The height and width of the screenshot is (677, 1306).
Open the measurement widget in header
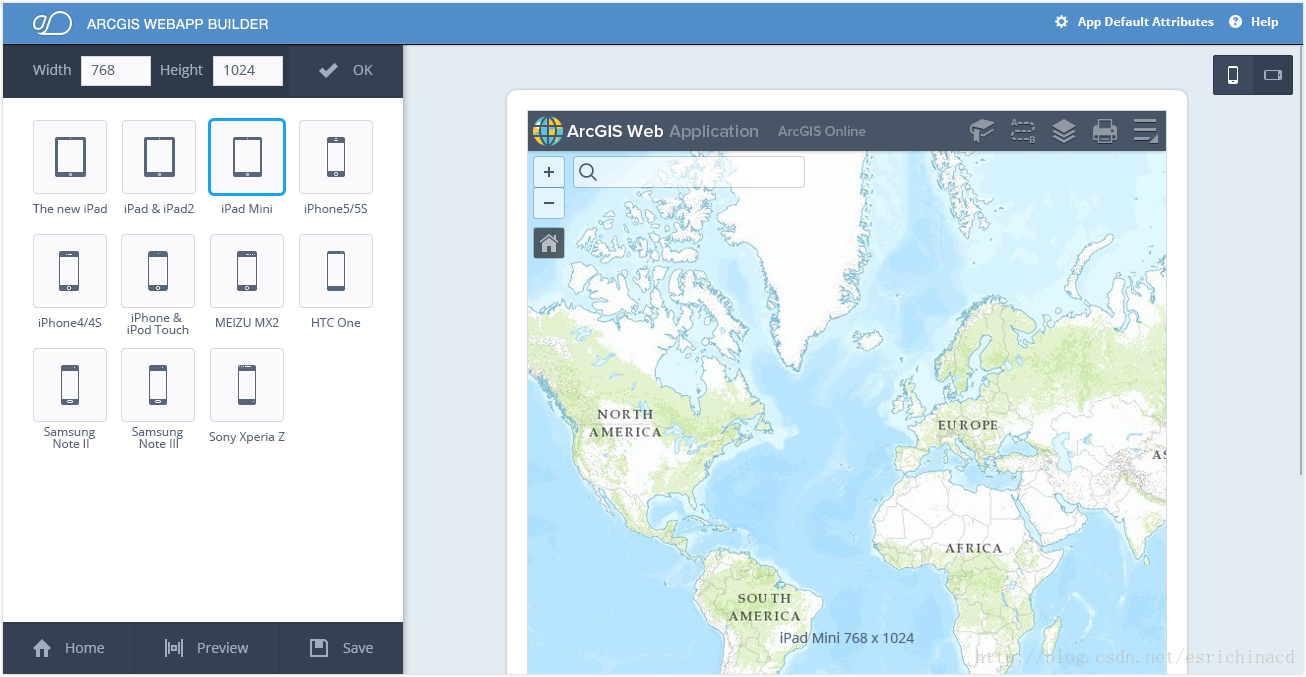click(x=1022, y=131)
